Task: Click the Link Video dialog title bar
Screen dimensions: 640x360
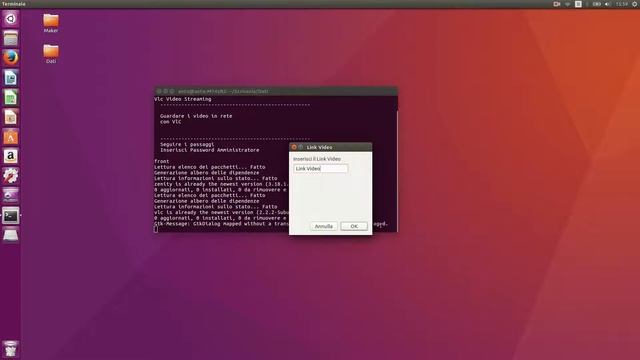Action: tap(331, 147)
